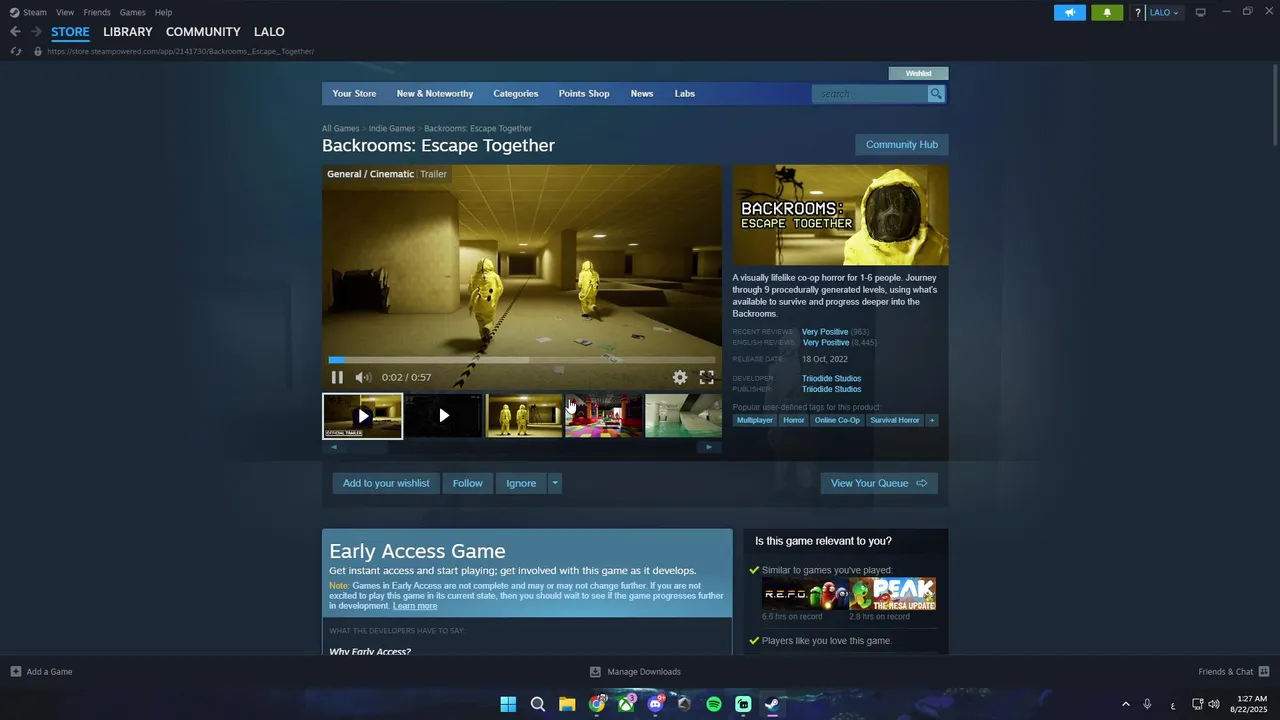
Task: Select the official trailer thumbnail
Action: click(x=362, y=416)
